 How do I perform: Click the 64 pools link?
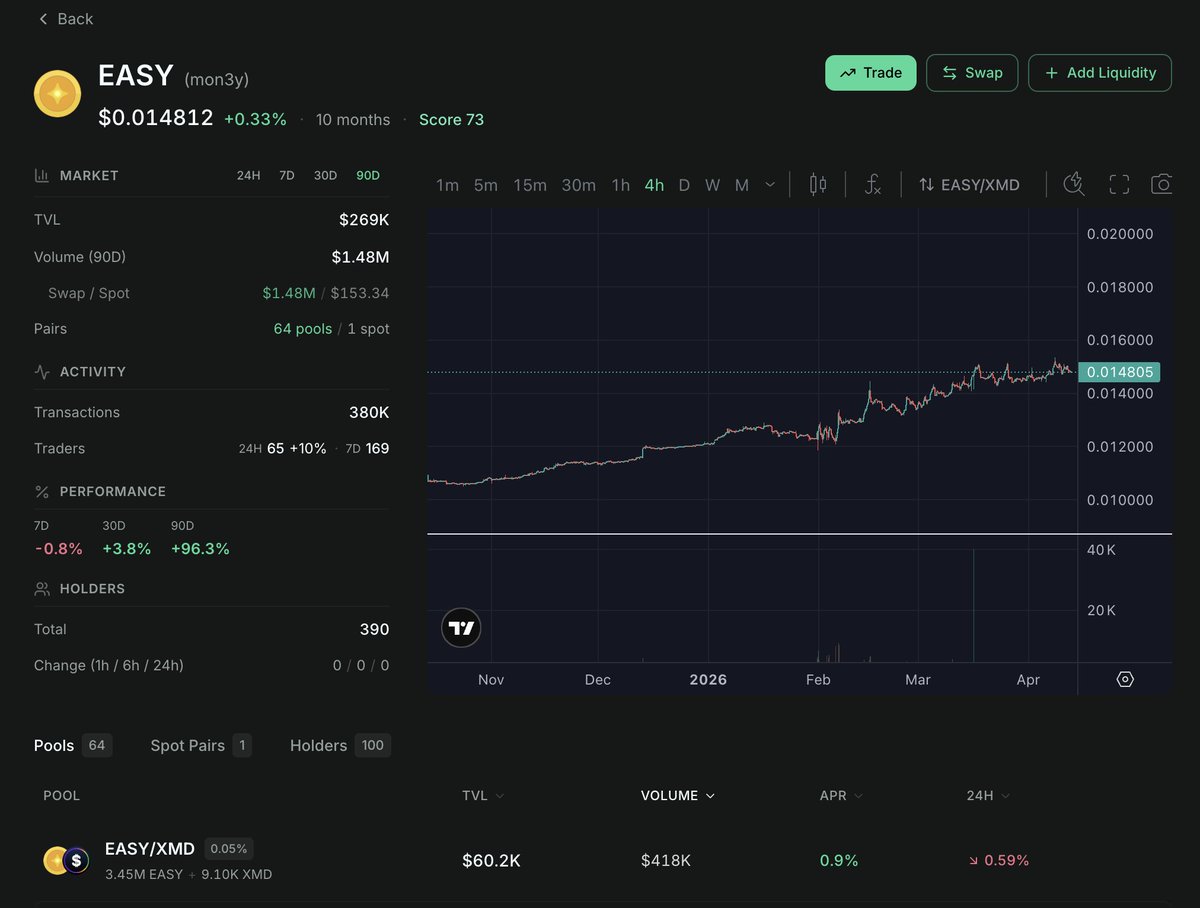pyautogui.click(x=303, y=329)
